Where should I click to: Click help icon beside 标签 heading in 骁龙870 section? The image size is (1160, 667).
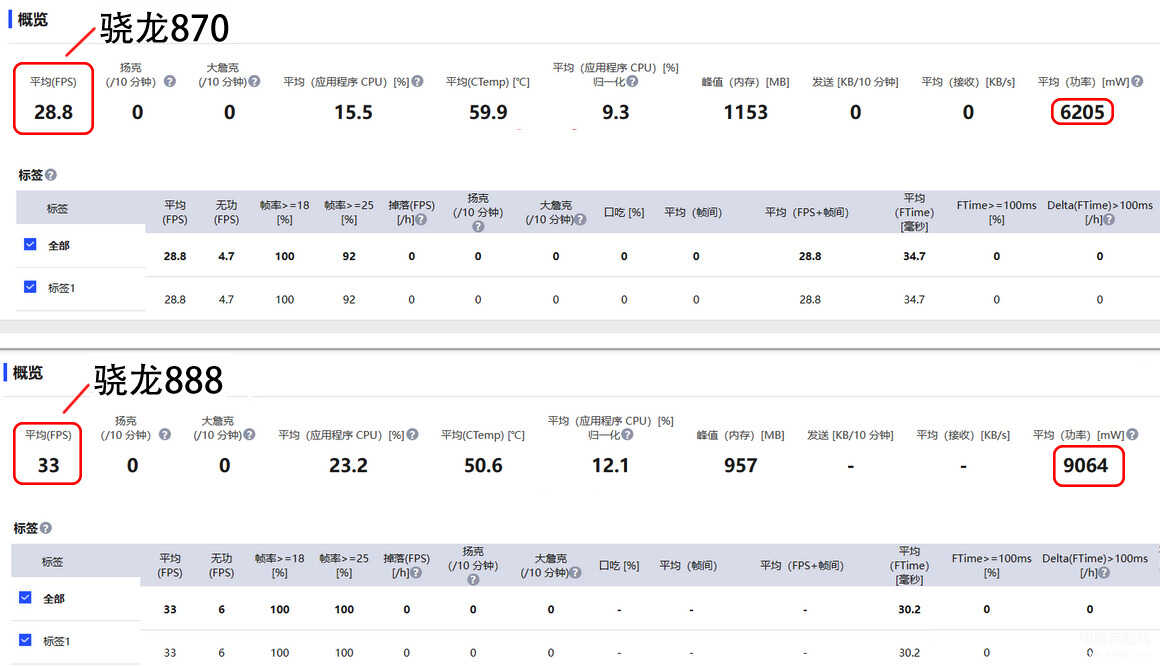coord(50,175)
